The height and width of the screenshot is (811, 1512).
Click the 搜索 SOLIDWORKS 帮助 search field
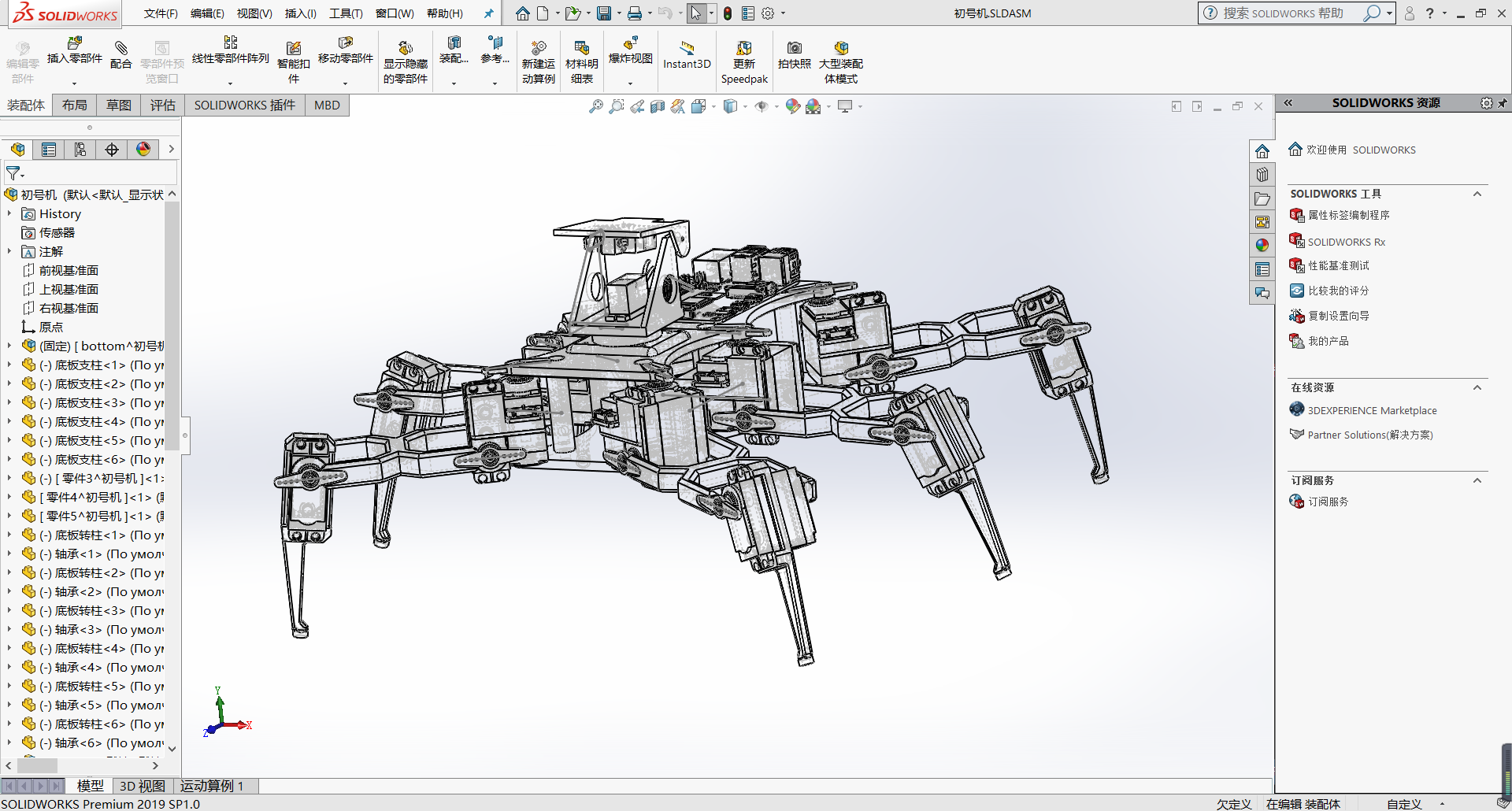(x=1284, y=13)
